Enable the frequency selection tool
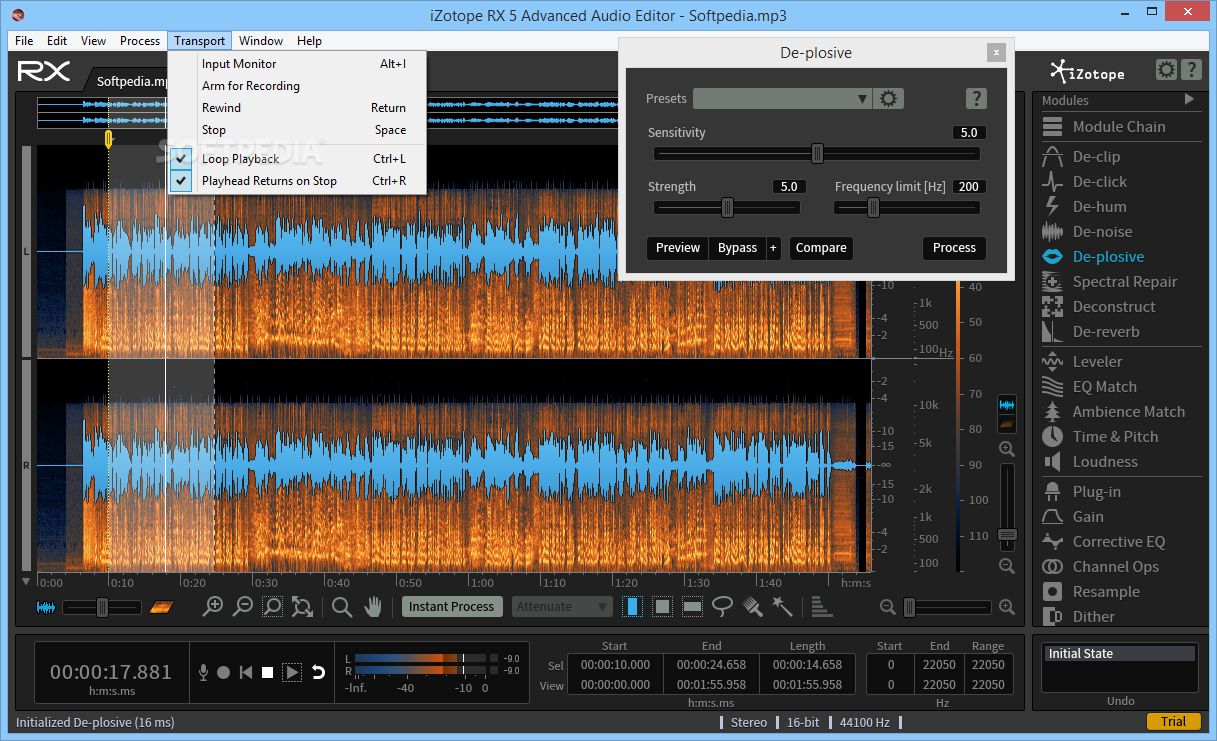1217x741 pixels. (692, 607)
